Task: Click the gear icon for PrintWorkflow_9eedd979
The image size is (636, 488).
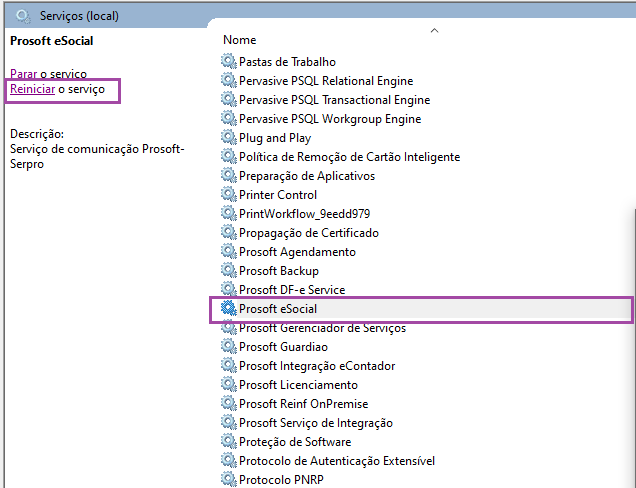Action: point(229,214)
